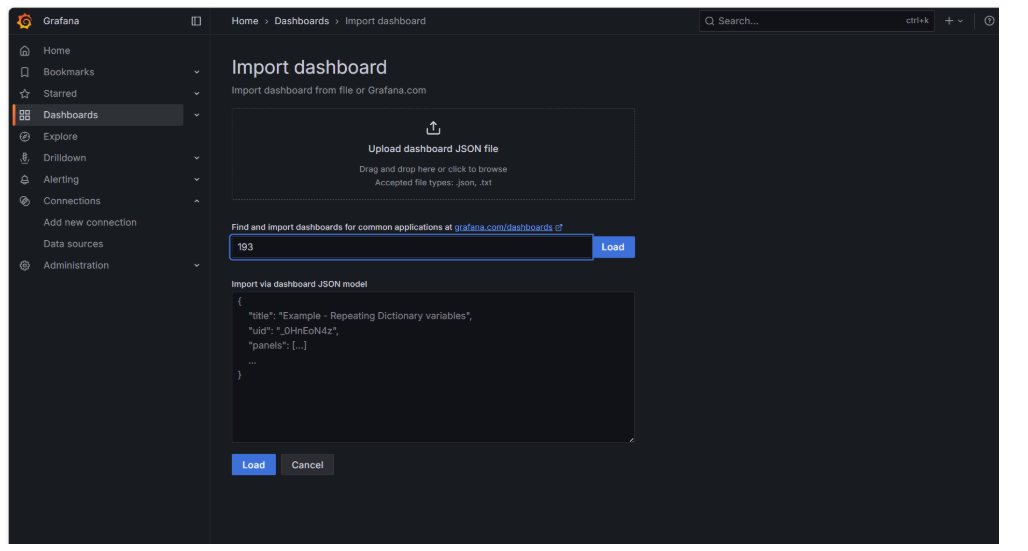The image size is (1028, 551).
Task: Click the search magnifier icon
Action: coord(709,21)
